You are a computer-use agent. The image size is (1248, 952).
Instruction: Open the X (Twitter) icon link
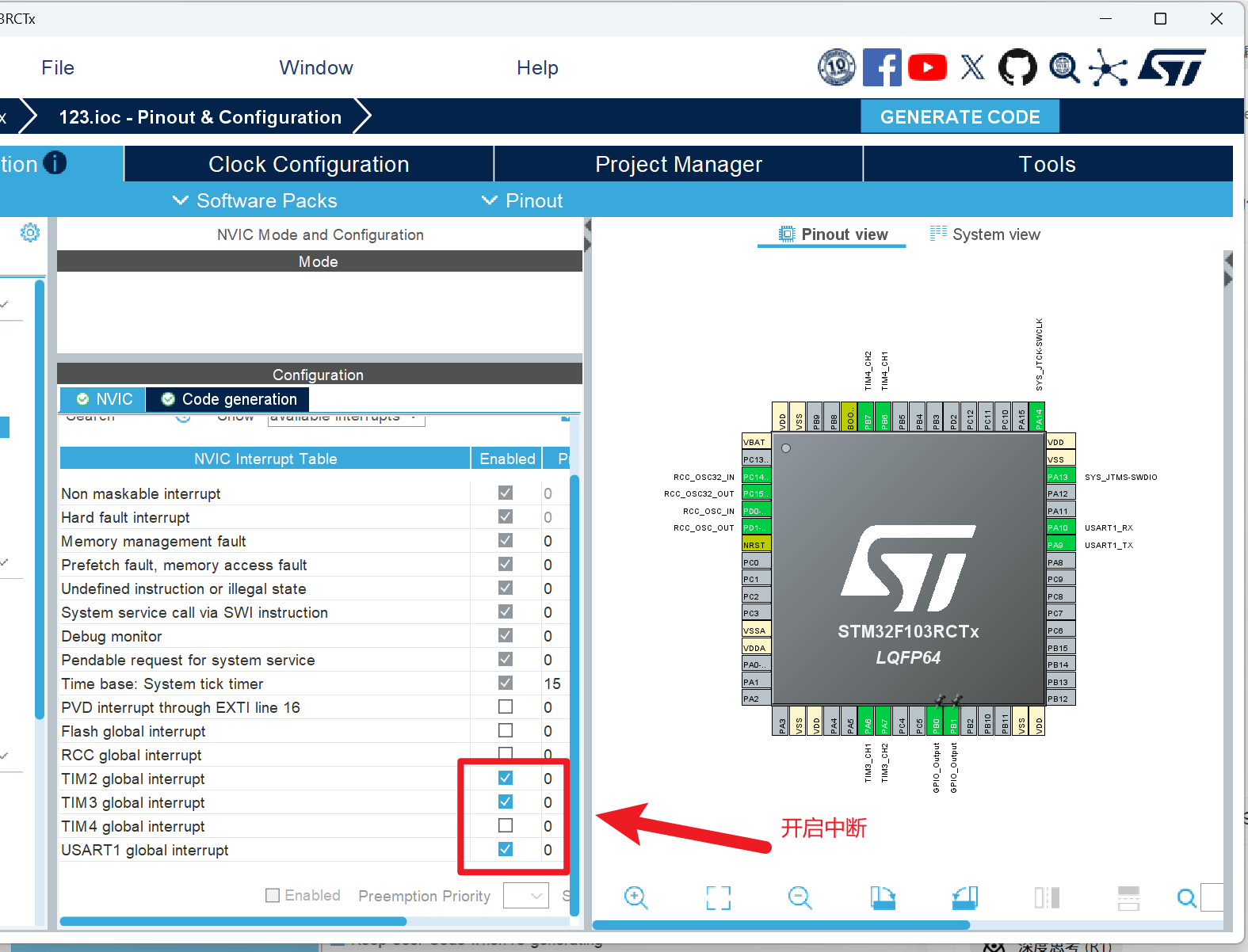pos(972,67)
